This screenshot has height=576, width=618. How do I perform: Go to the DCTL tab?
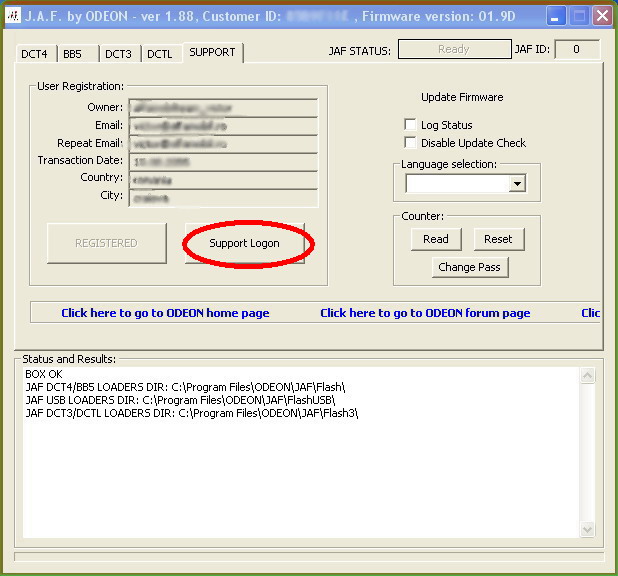161,54
